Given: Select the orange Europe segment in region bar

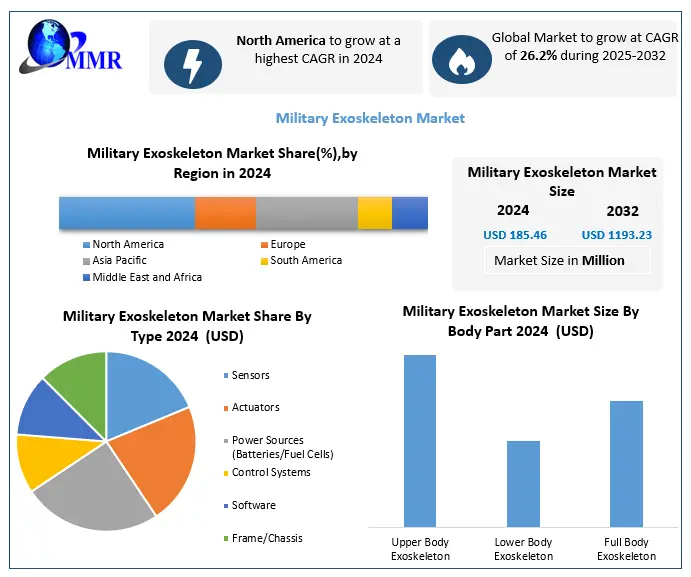Looking at the screenshot, I should (x=225, y=213).
